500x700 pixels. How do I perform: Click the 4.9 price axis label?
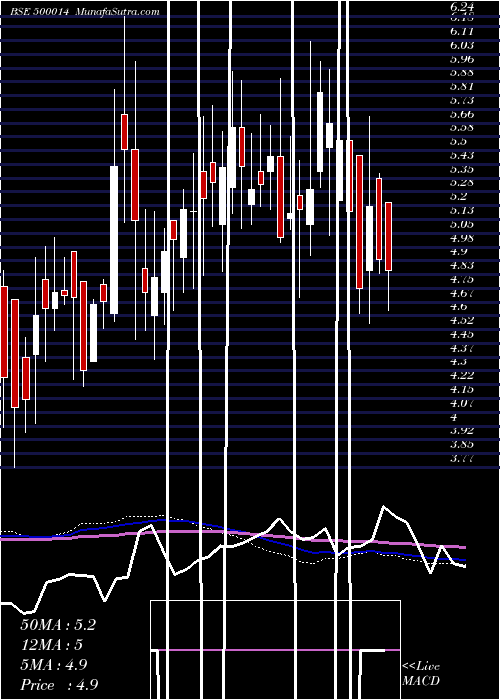[458, 252]
